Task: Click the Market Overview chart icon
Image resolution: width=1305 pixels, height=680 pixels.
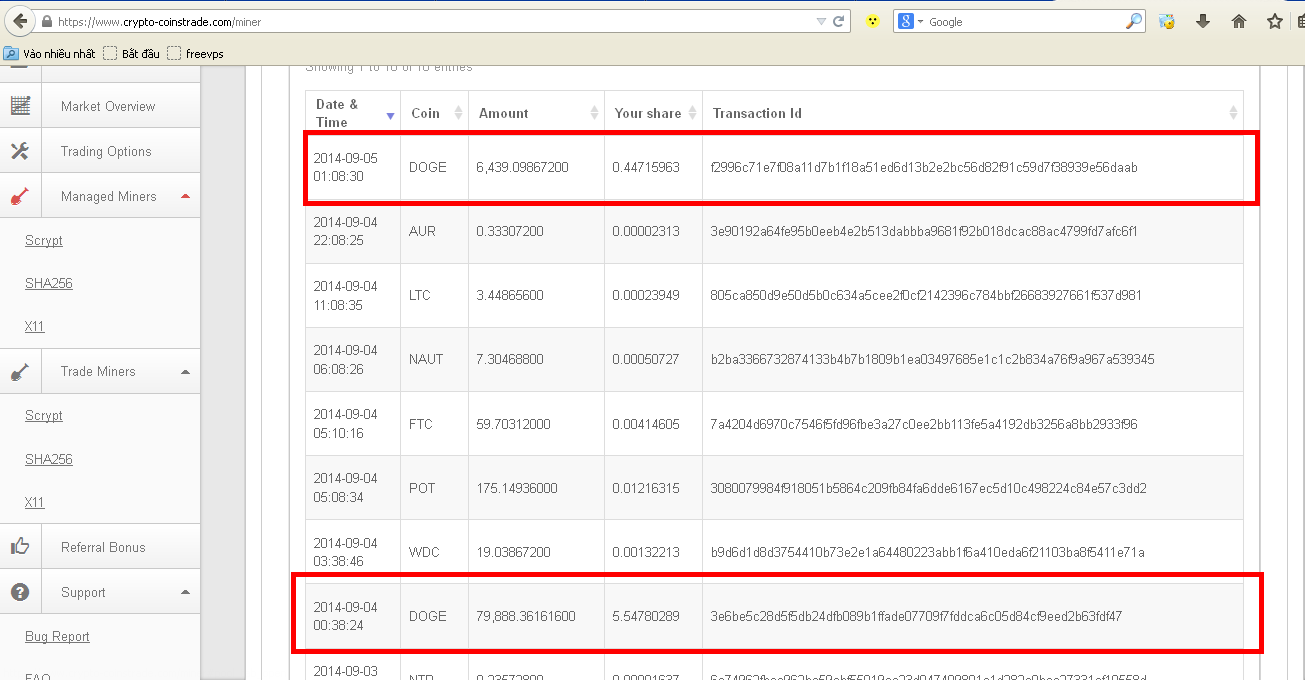Action: [x=20, y=106]
